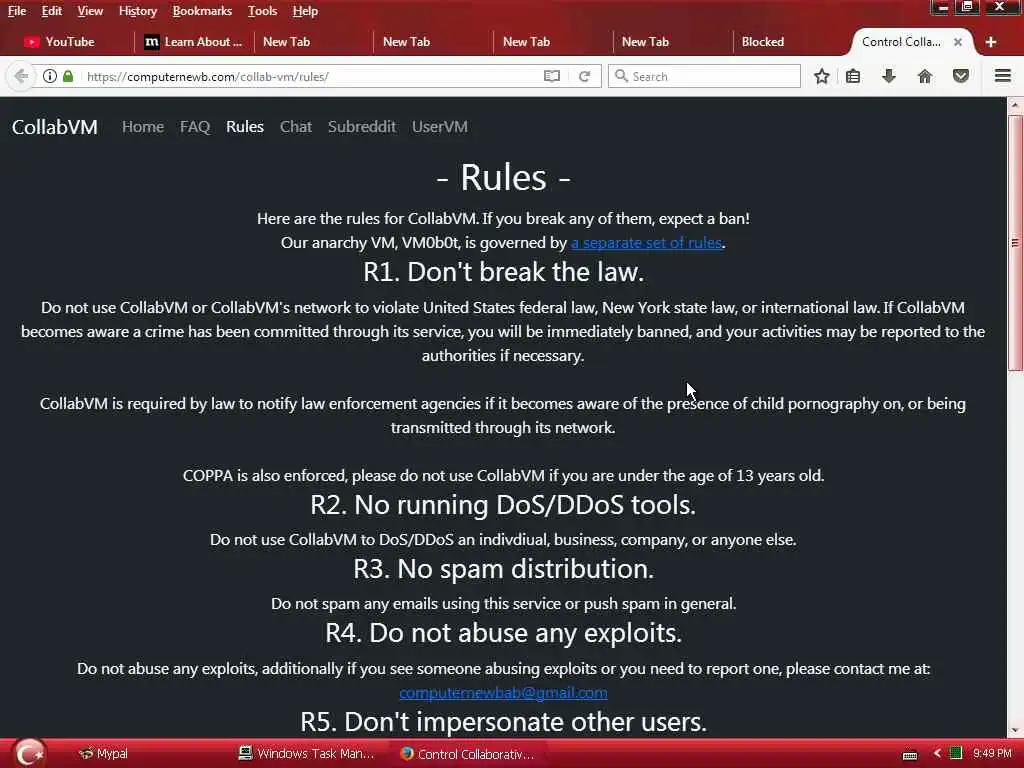Click 'R2. No running DoS/DDoS tools.' heading
This screenshot has height=768, width=1024.
click(x=503, y=505)
